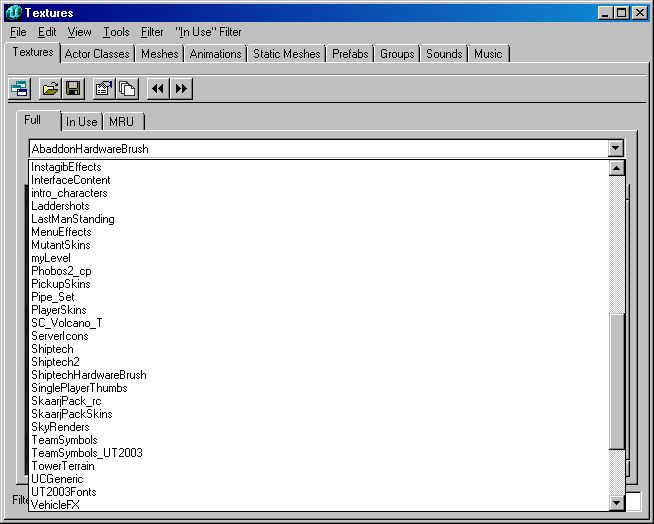Click the AbaddonHardwareBrush combo box field
Screen dimensions: 654x524
[x=319, y=149]
